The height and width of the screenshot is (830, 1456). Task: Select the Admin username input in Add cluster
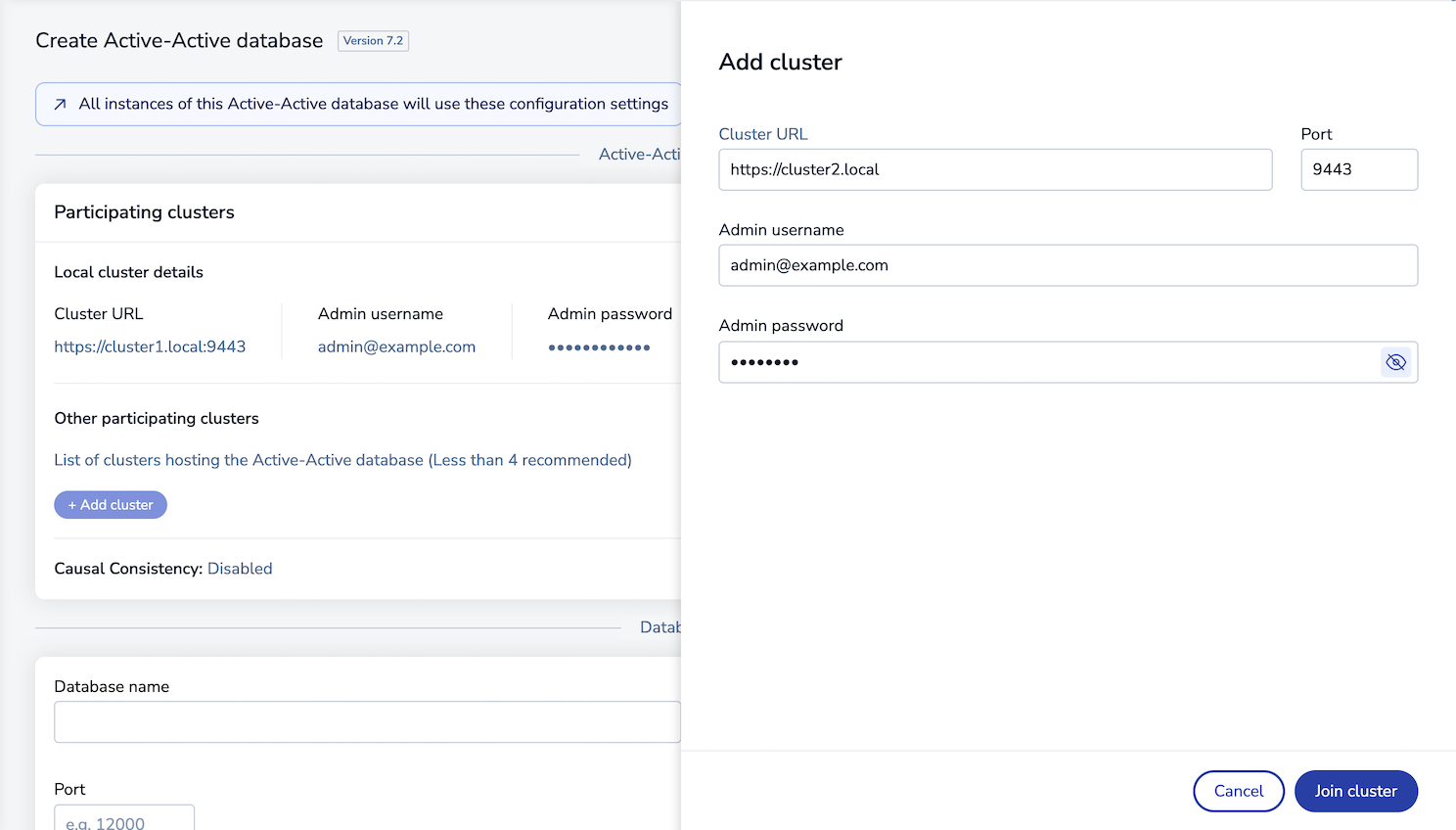pyautogui.click(x=1067, y=265)
